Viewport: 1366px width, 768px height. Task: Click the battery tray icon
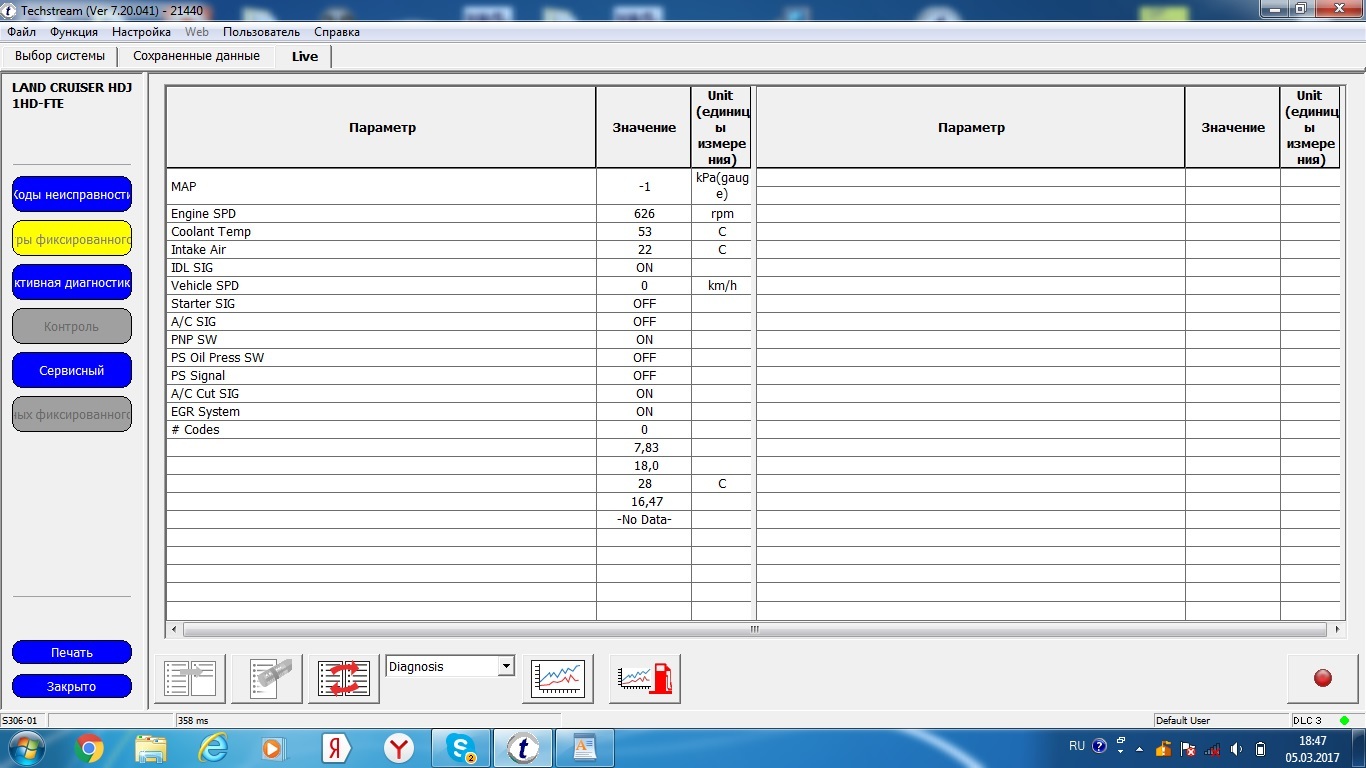(x=1261, y=748)
